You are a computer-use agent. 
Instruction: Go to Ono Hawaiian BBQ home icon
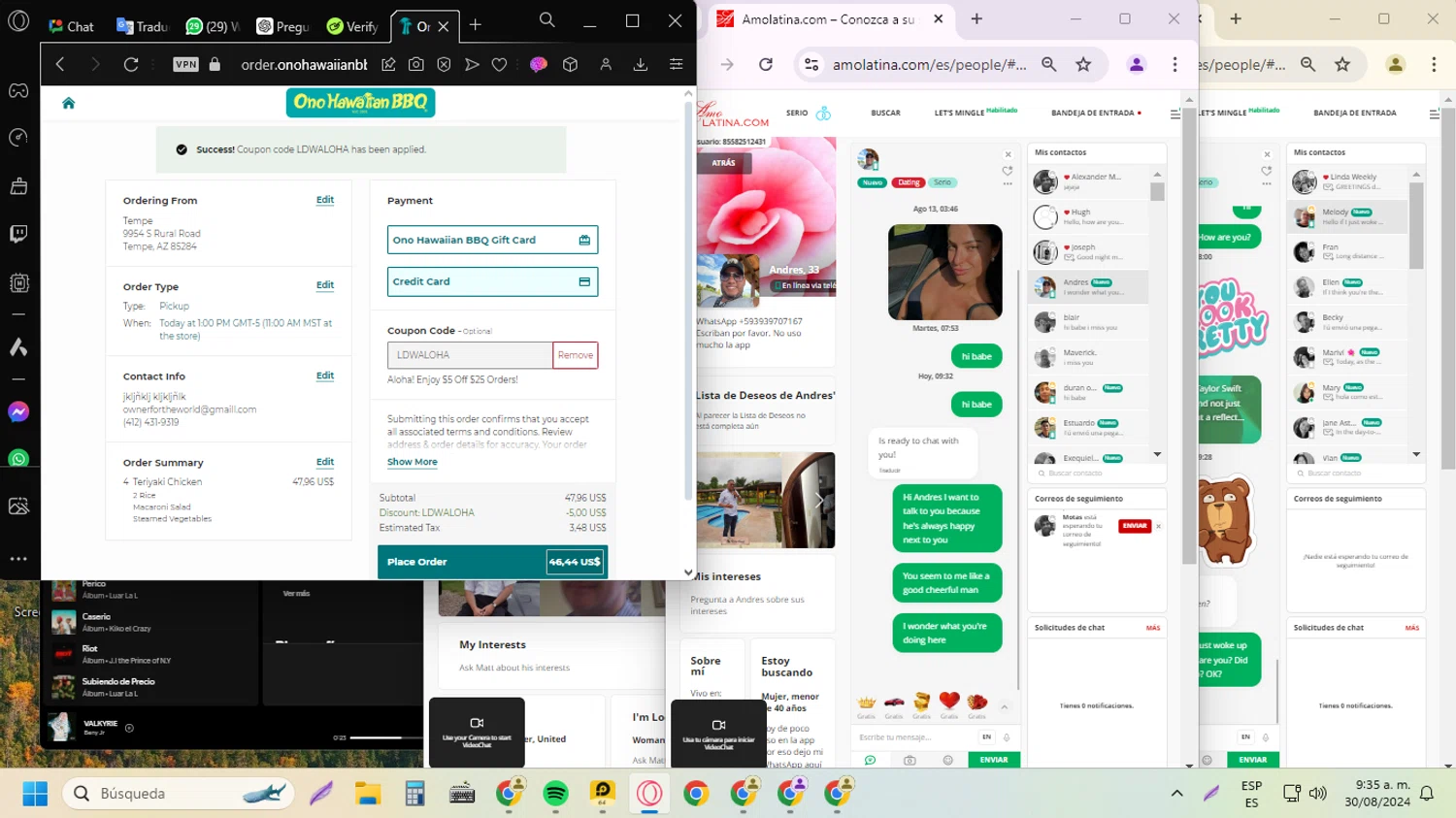[x=68, y=103]
